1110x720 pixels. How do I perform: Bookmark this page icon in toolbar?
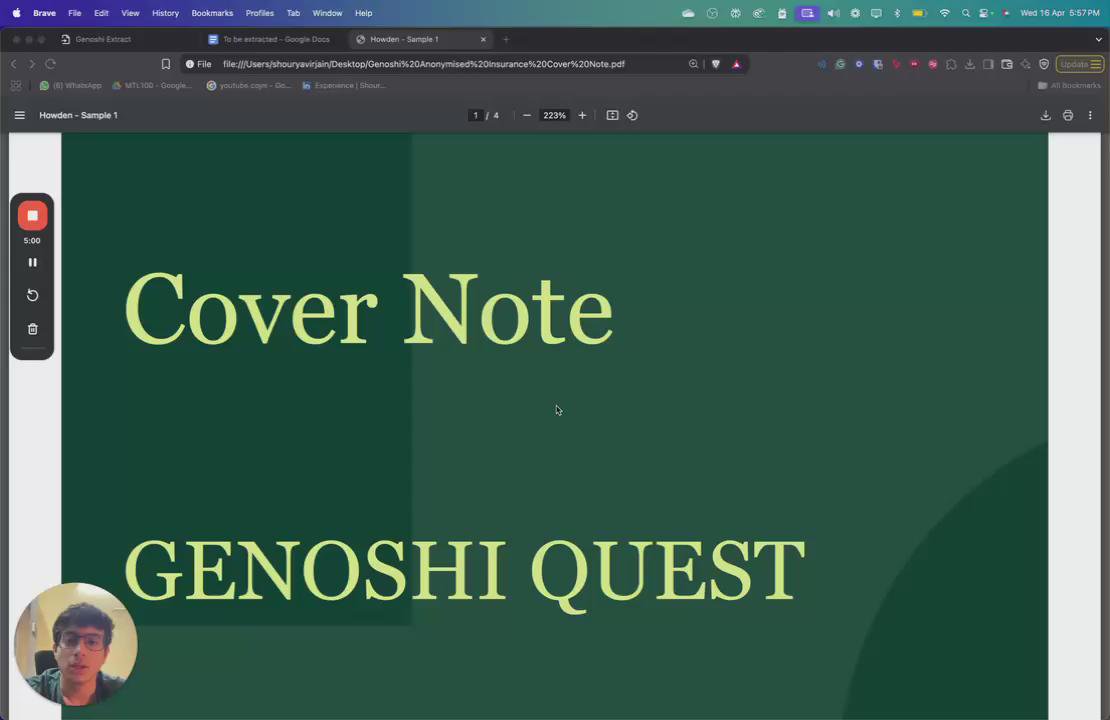point(166,64)
